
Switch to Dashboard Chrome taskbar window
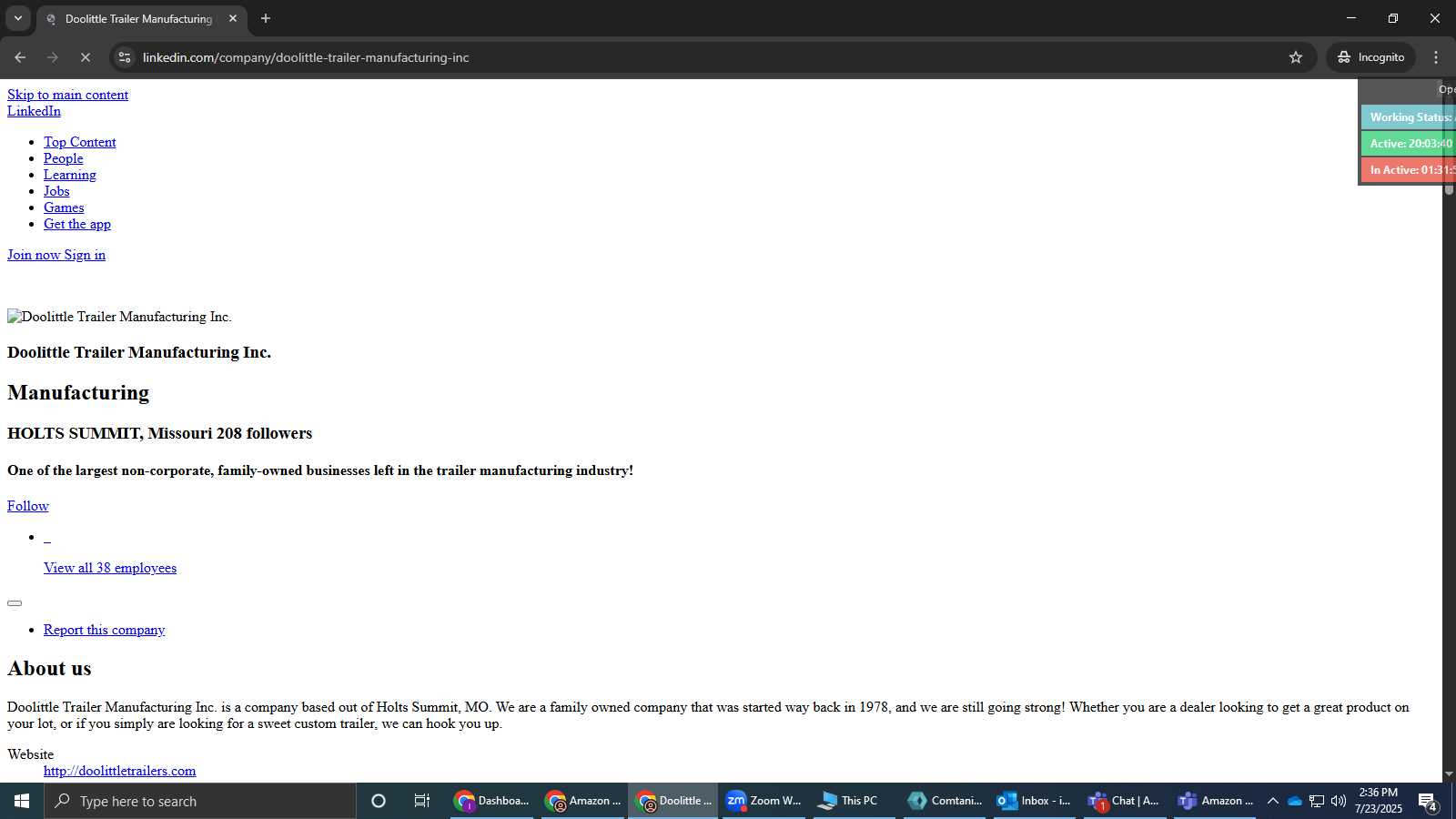[492, 801]
